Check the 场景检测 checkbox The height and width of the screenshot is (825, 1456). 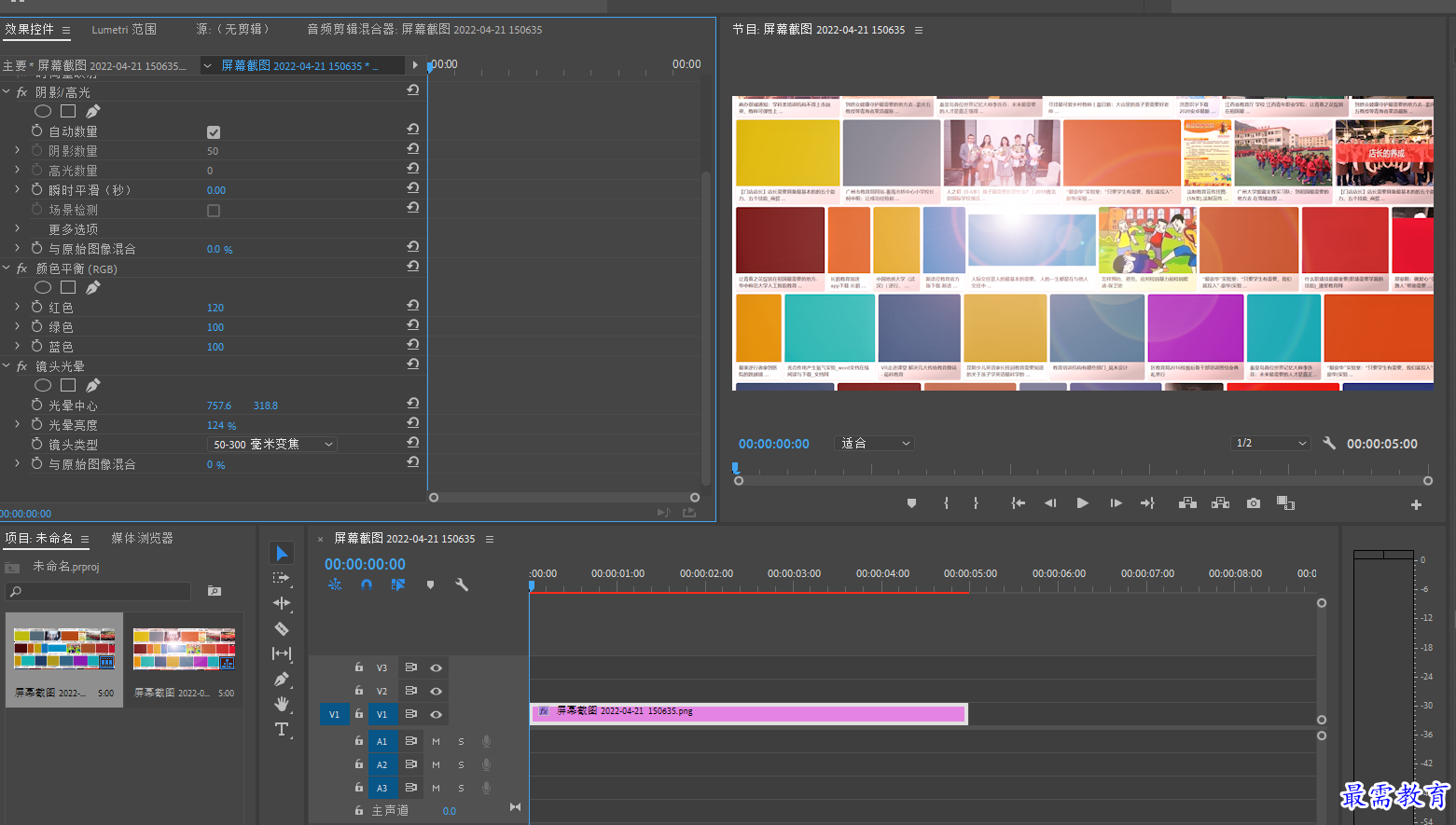click(214, 211)
